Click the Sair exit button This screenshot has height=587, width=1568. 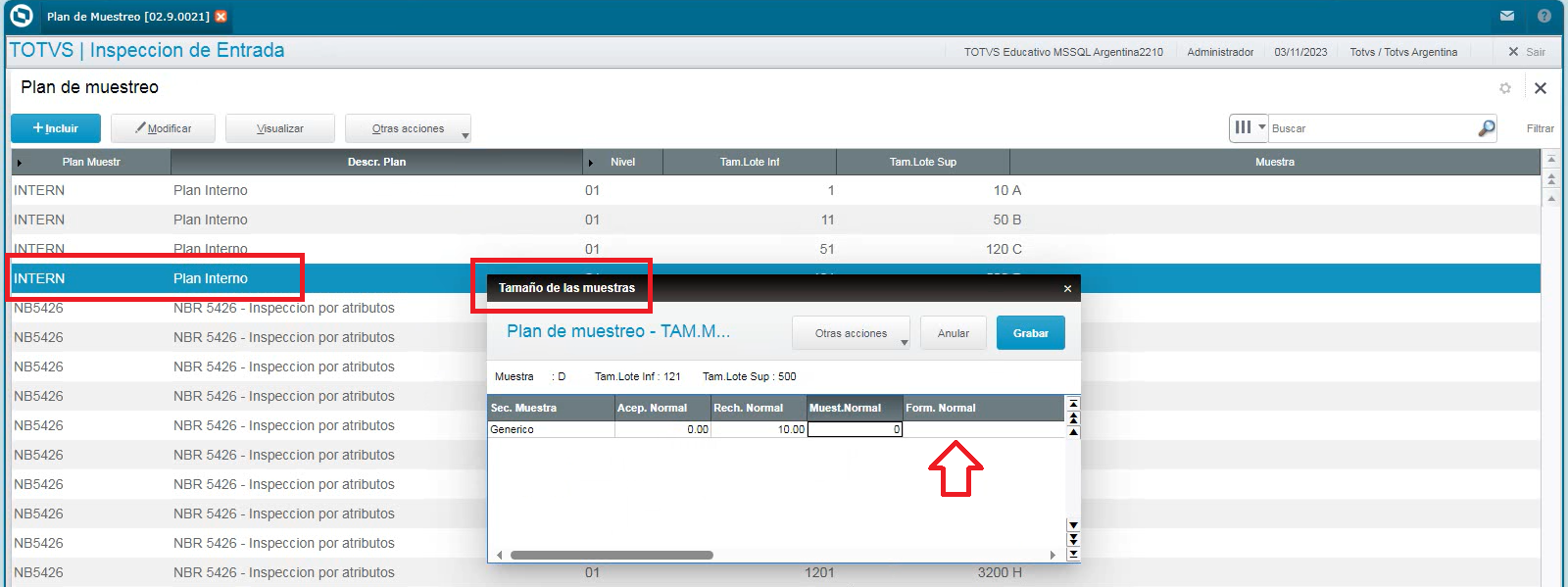1527,52
